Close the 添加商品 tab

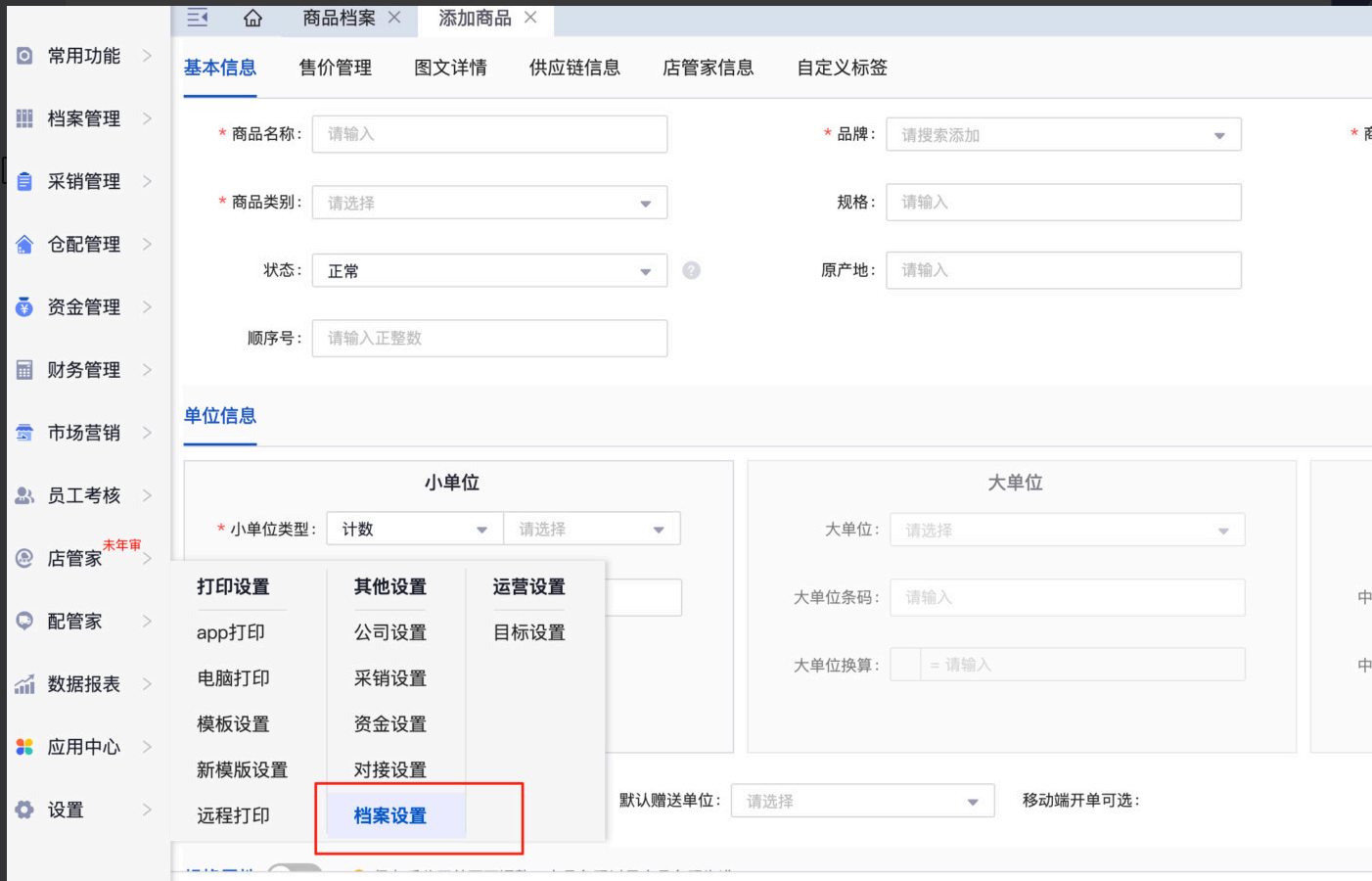coord(530,18)
